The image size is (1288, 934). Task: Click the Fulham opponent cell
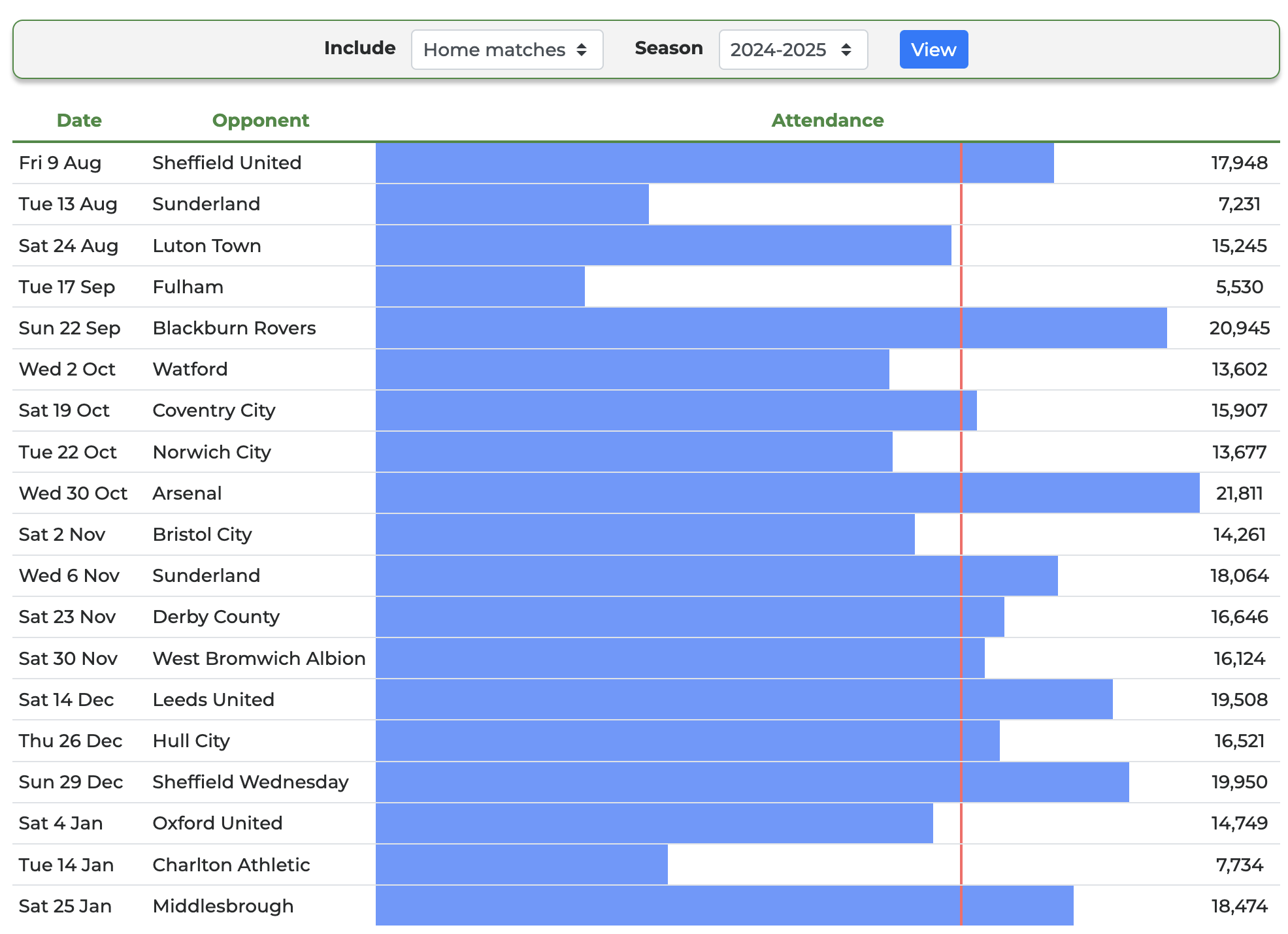click(188, 287)
